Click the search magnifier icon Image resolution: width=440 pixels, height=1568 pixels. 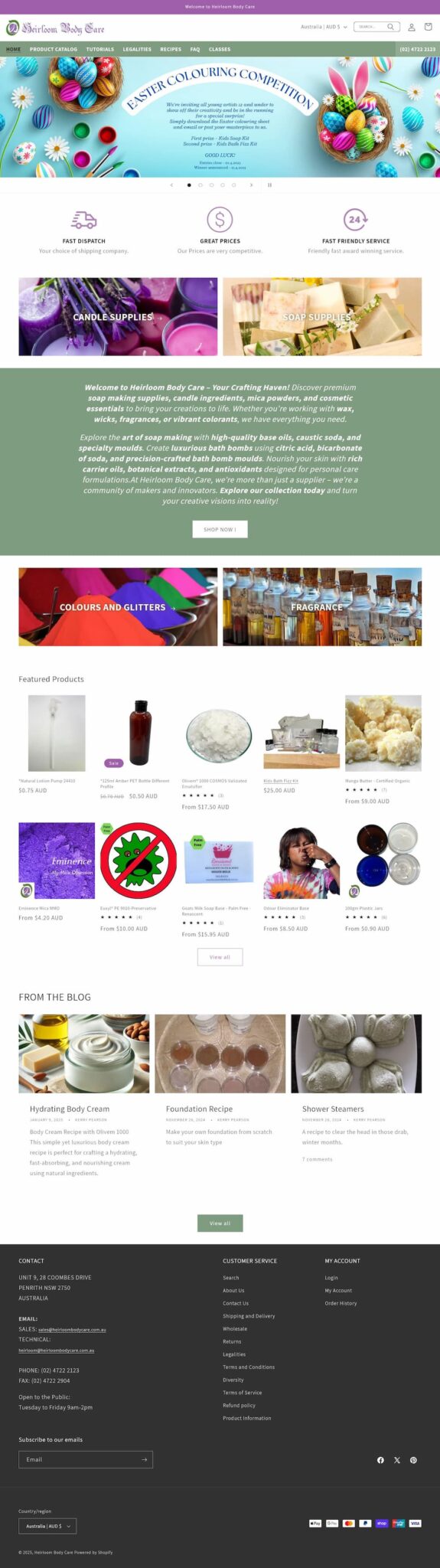390,27
